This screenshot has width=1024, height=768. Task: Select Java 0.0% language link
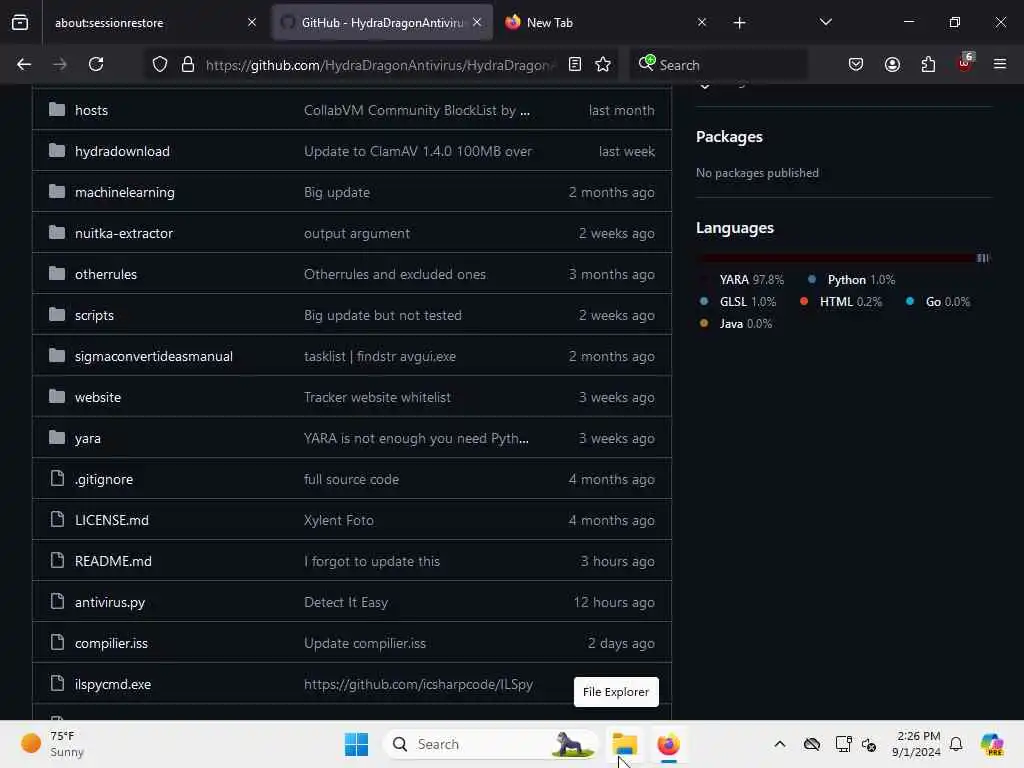click(x=736, y=324)
